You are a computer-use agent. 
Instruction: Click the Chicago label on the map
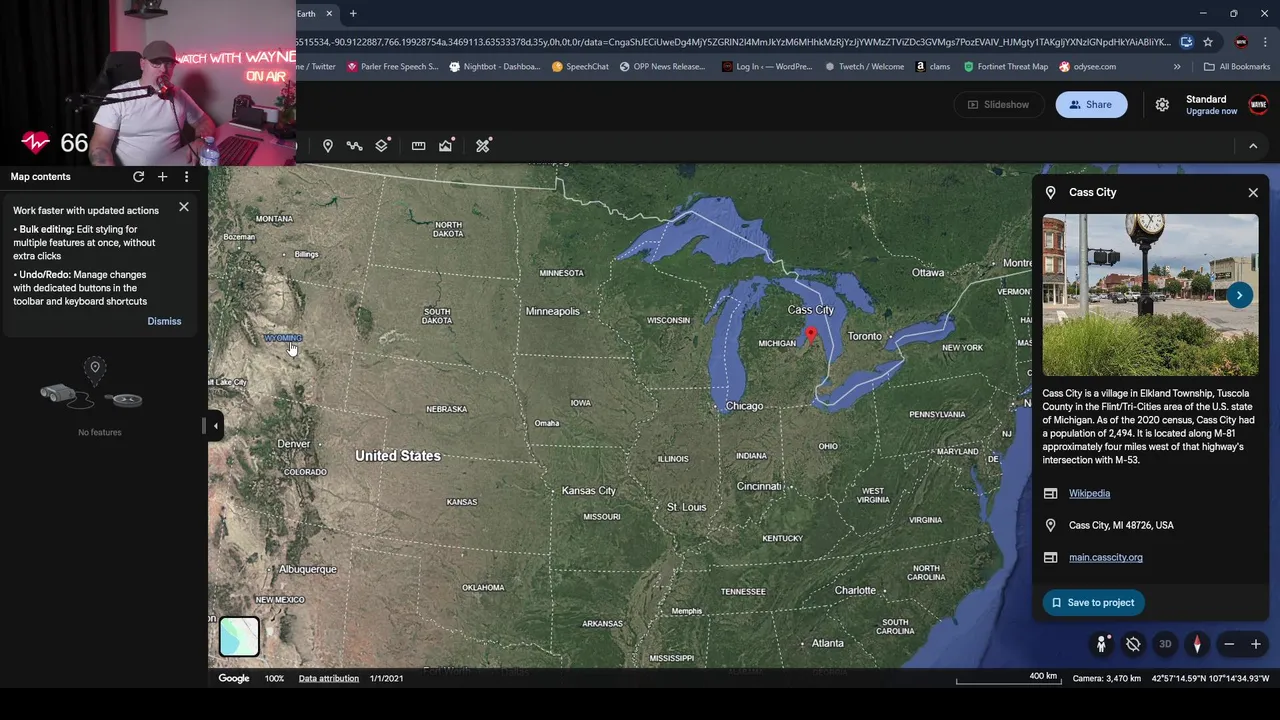[744, 406]
